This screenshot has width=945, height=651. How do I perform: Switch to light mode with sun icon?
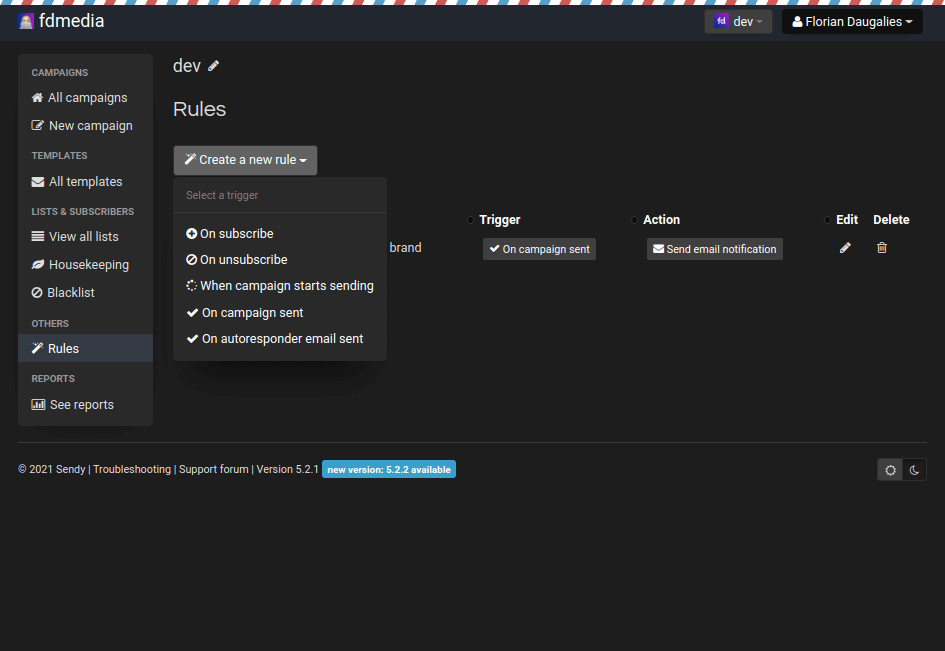pyautogui.click(x=890, y=470)
